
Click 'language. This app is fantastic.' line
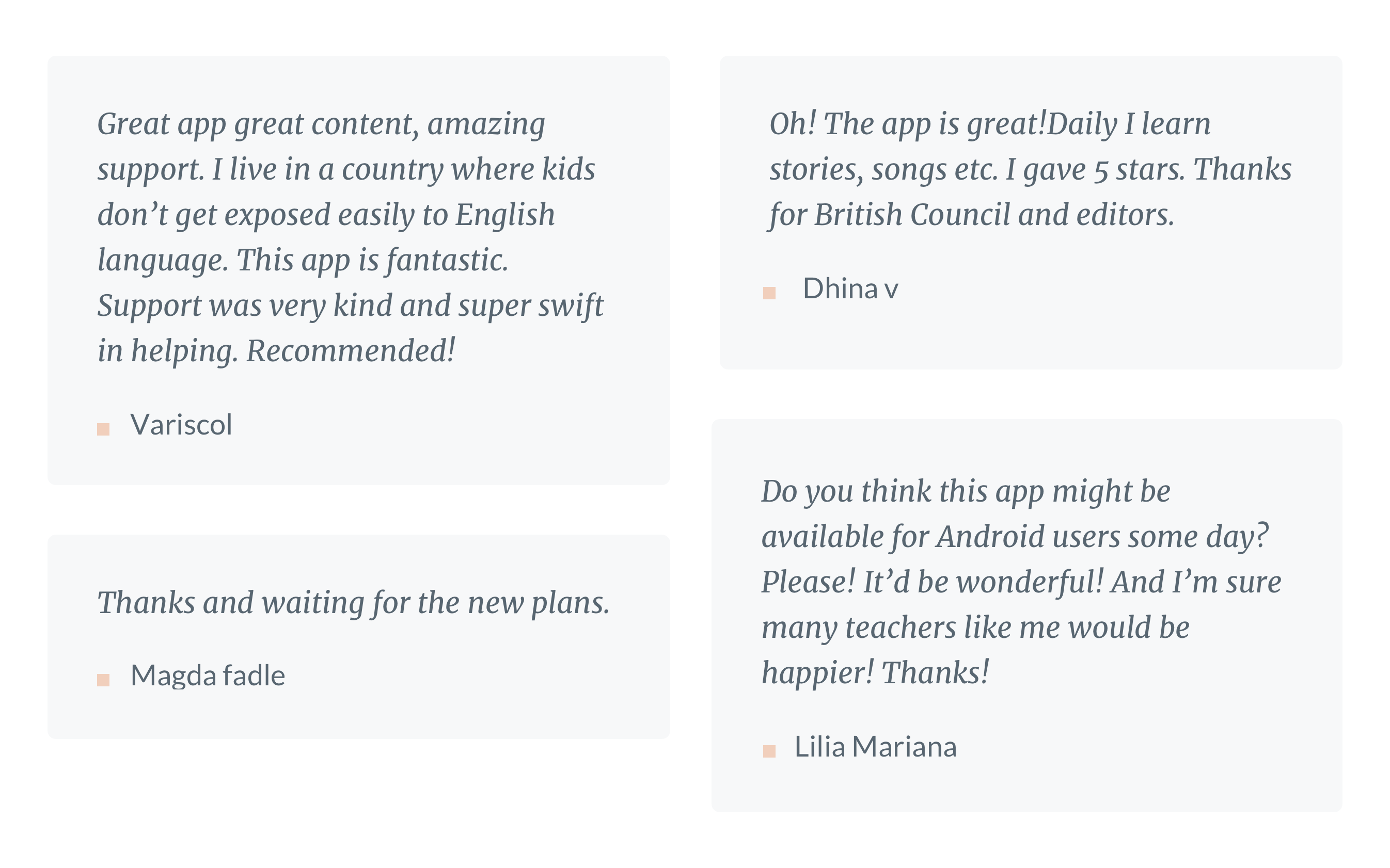[303, 260]
